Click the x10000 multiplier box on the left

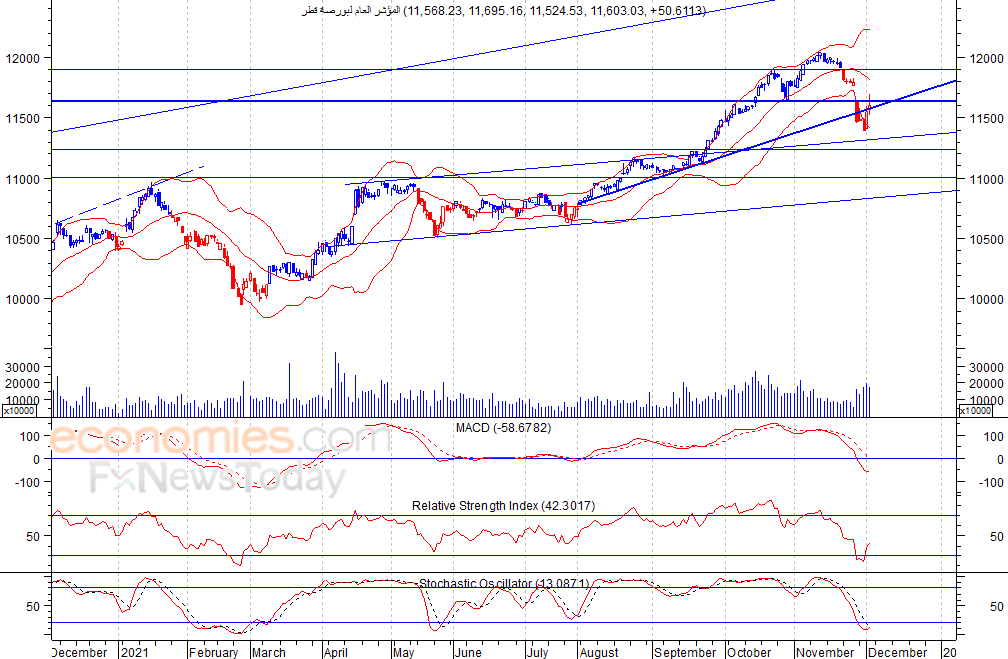point(19,411)
